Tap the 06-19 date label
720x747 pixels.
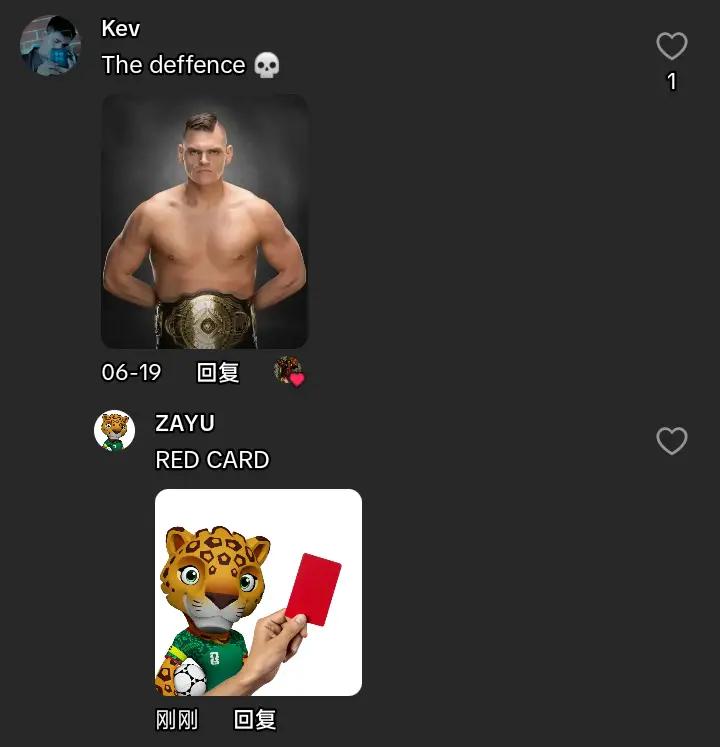click(132, 372)
